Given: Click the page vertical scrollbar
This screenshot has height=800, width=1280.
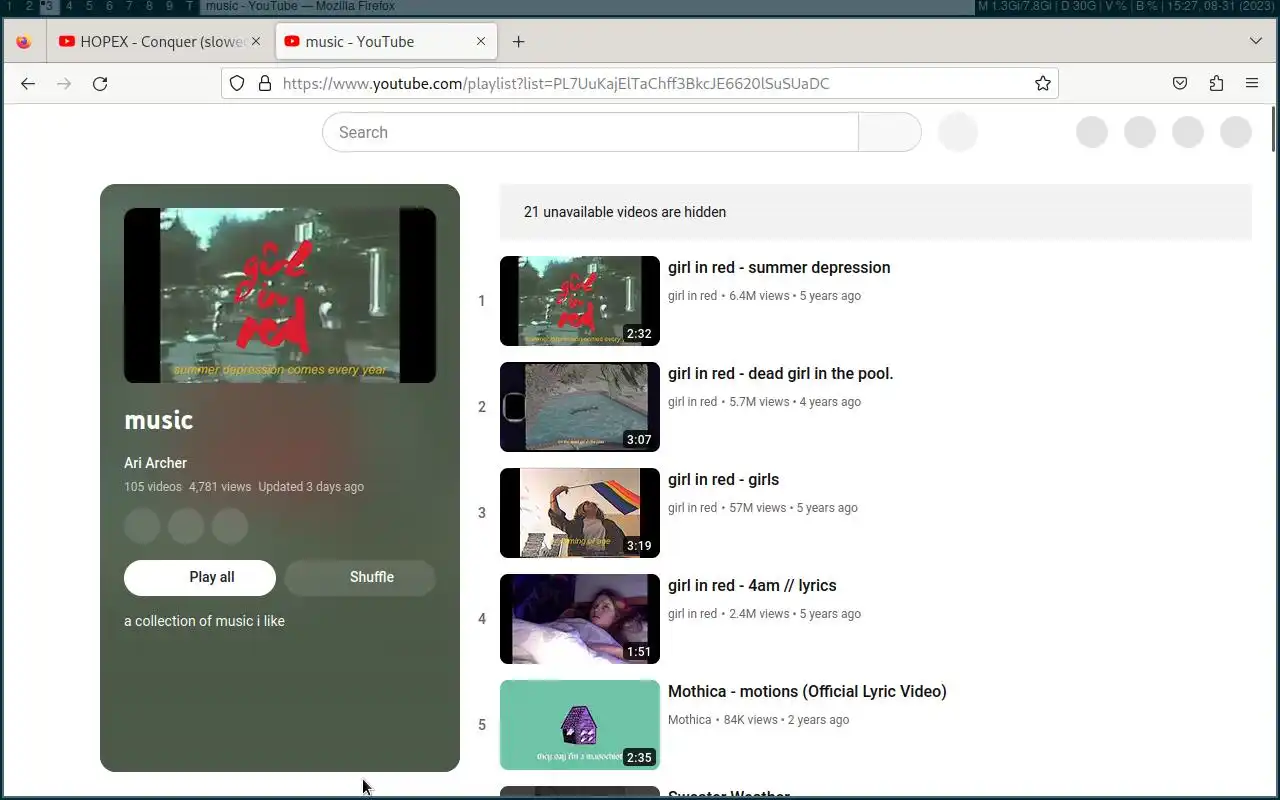Looking at the screenshot, I should (1274, 128).
